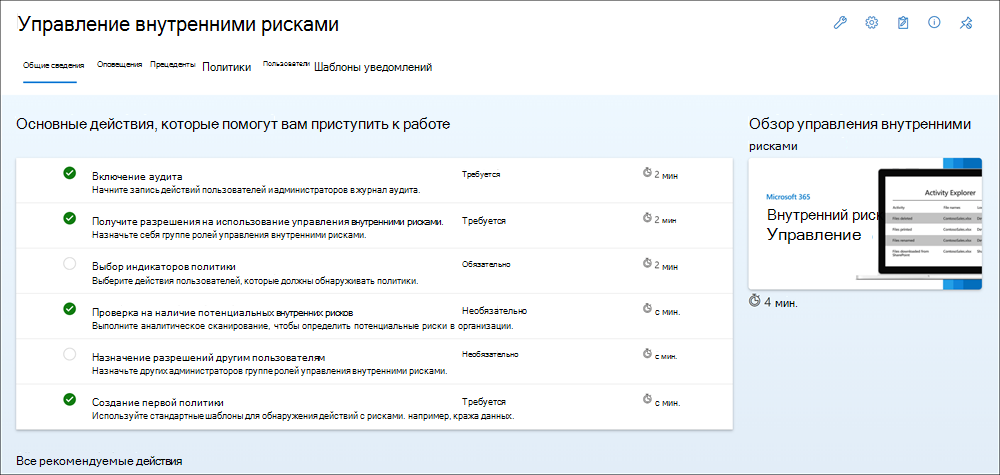Click green checkmark for Создание первой политики
1000x475 pixels.
70,399
